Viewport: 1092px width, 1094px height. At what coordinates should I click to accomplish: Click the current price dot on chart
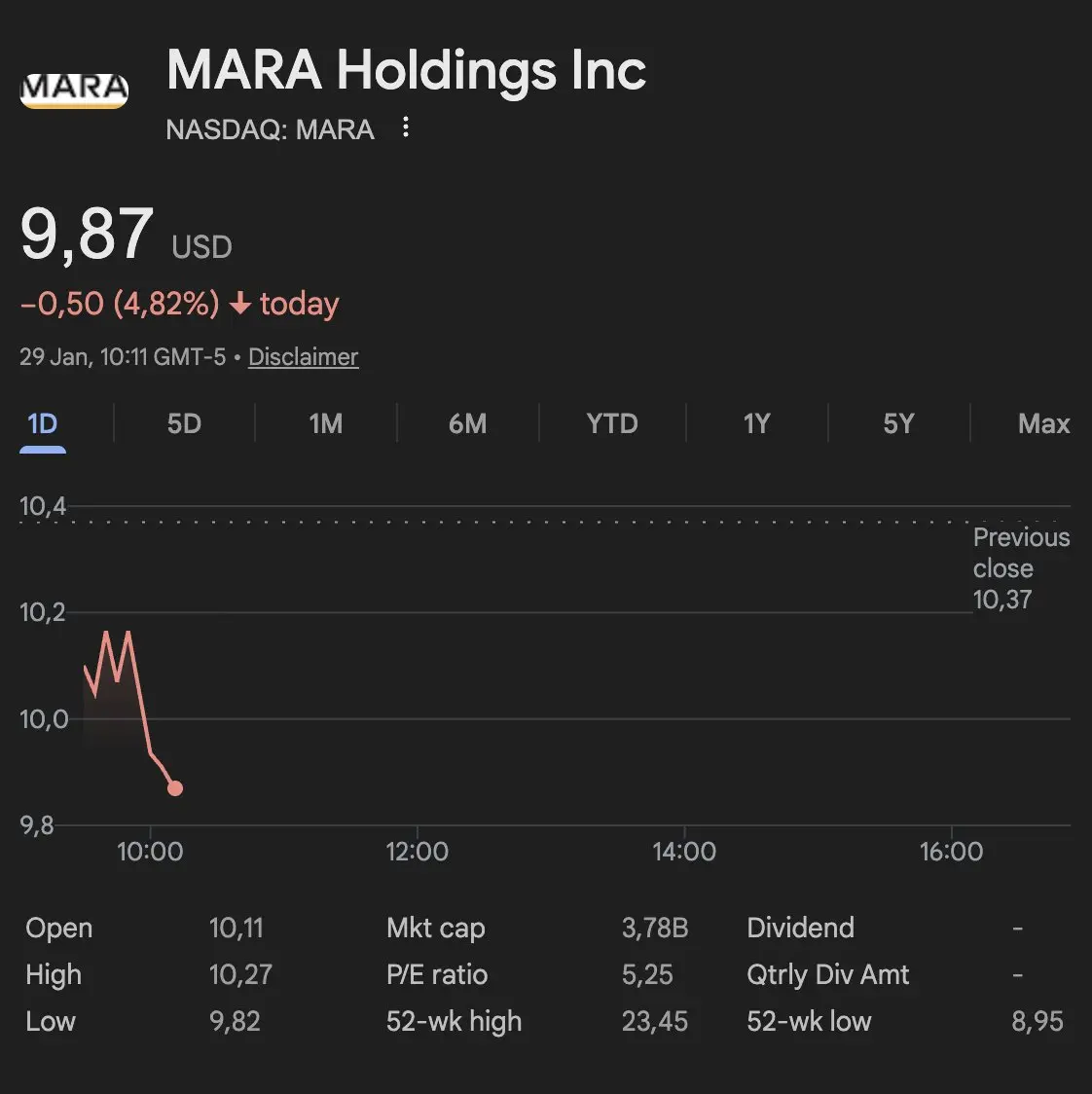(175, 788)
